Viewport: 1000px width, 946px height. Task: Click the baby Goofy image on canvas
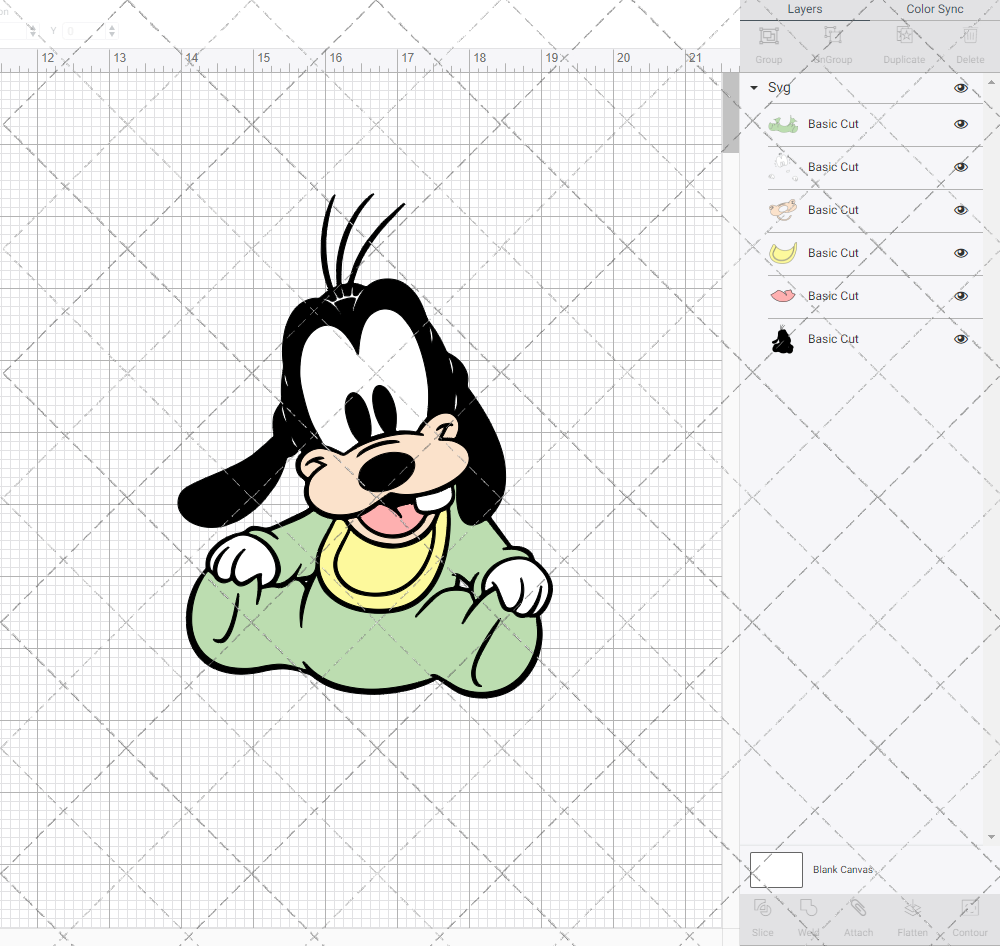(x=365, y=446)
